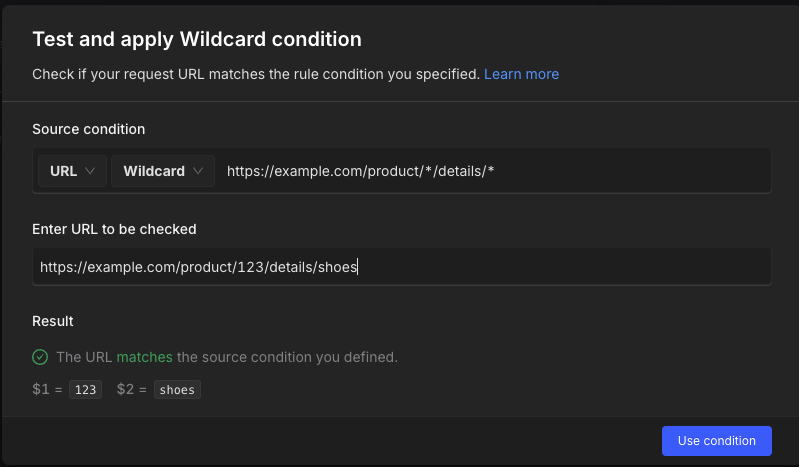Click the $1 variable label

tap(43, 390)
